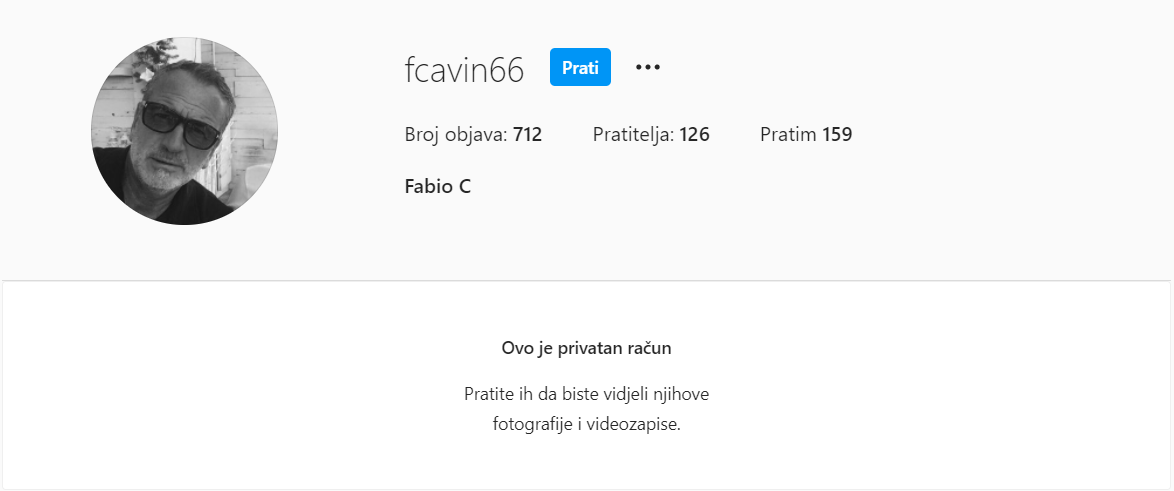Click the 'fotografije i videozapise' text line
1174x491 pixels.
587,424
